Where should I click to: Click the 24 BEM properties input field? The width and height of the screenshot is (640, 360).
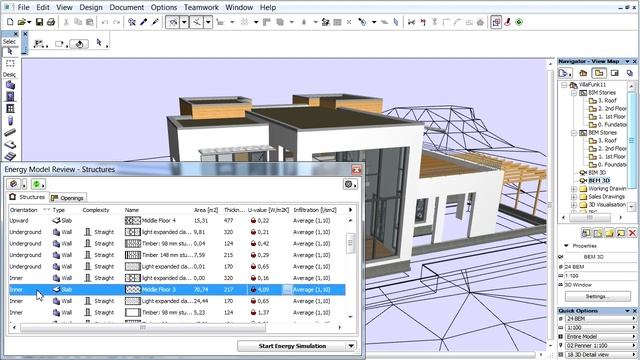600,267
